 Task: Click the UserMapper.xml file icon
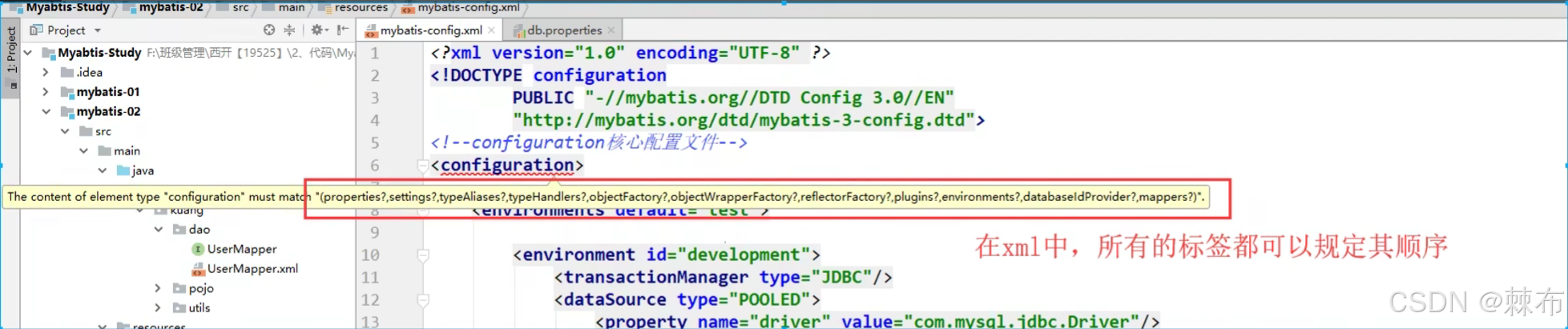198,268
